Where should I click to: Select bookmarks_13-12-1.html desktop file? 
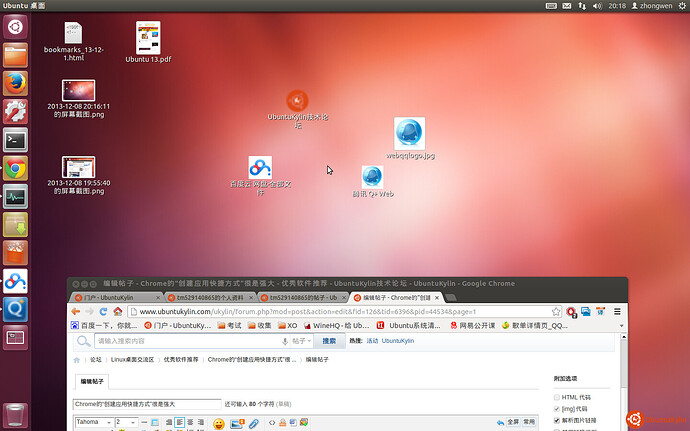pyautogui.click(x=73, y=41)
